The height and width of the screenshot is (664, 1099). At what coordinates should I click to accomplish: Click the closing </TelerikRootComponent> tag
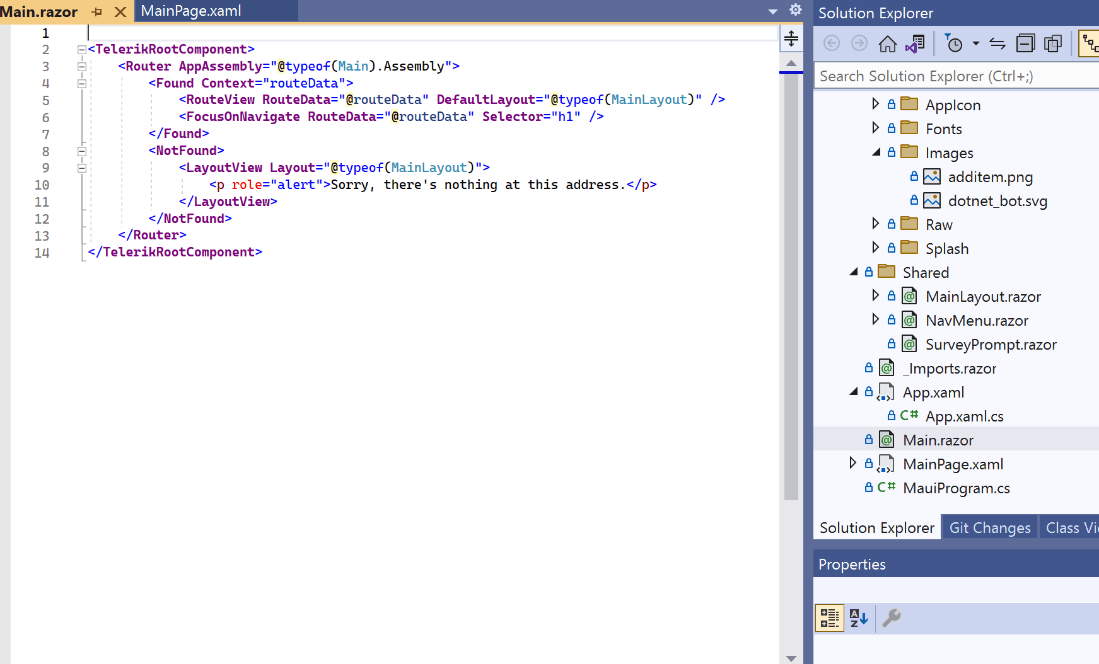(175, 252)
